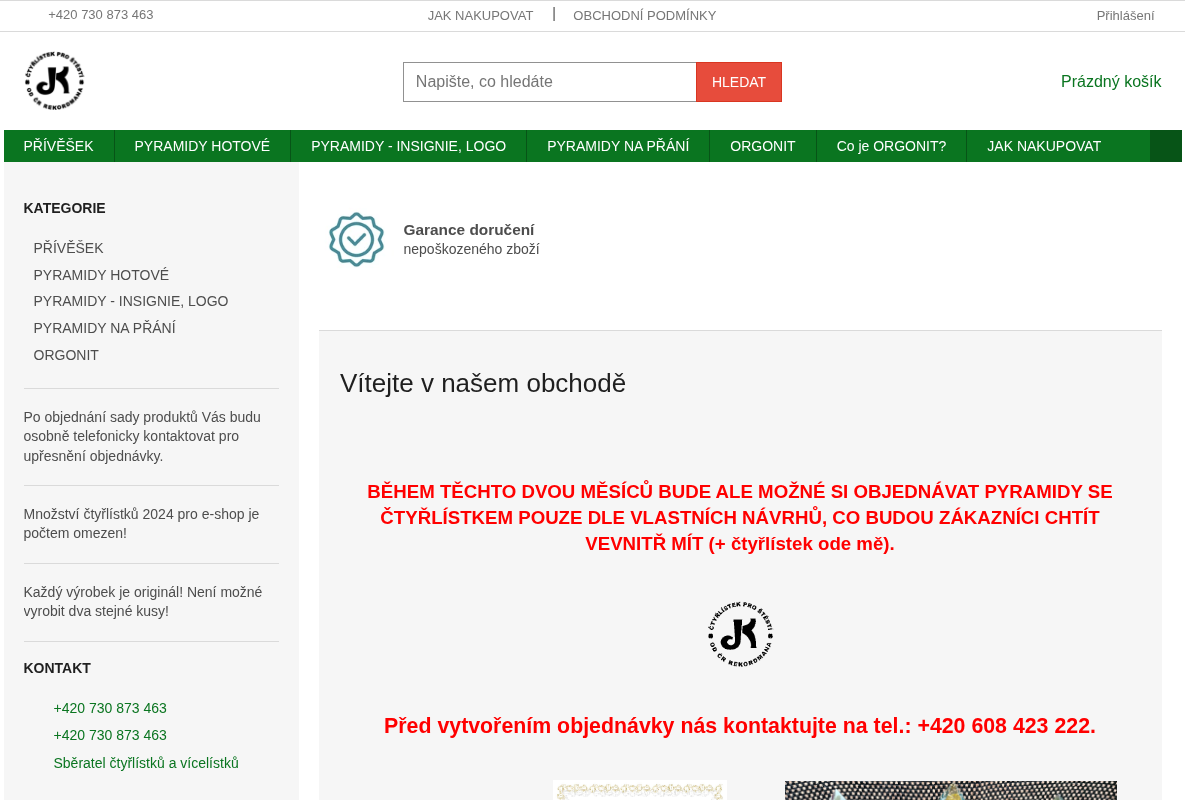The image size is (1200, 800).
Task: Click the Garance doručení heading
Action: pyautogui.click(x=469, y=230)
